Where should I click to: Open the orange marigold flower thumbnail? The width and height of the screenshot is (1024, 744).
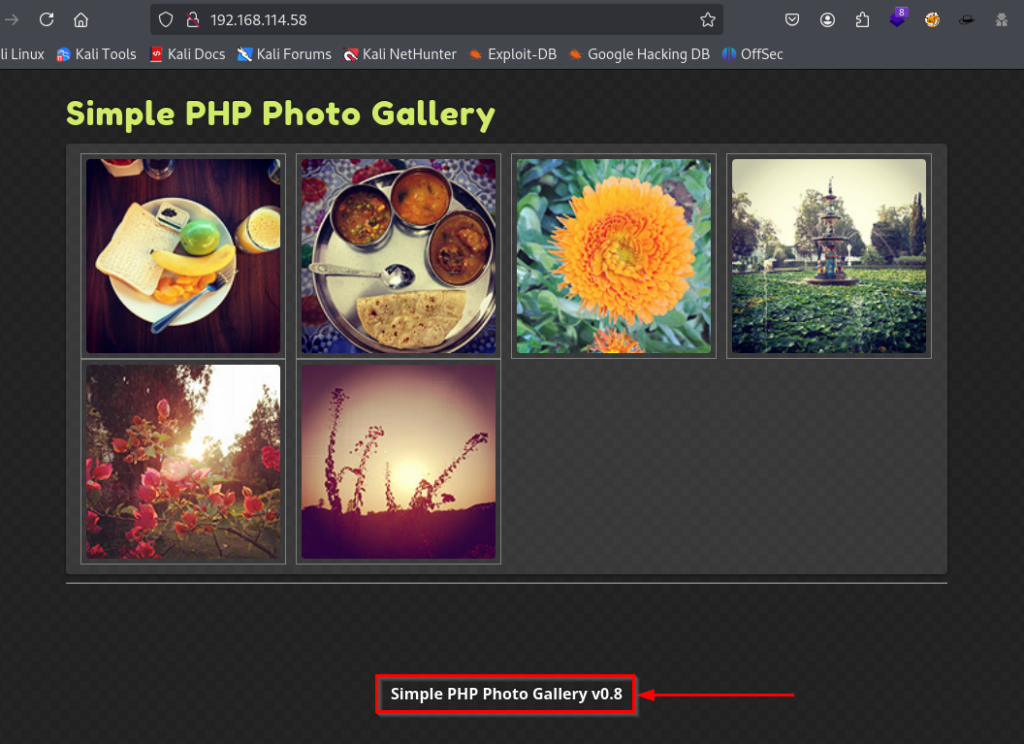pos(614,256)
